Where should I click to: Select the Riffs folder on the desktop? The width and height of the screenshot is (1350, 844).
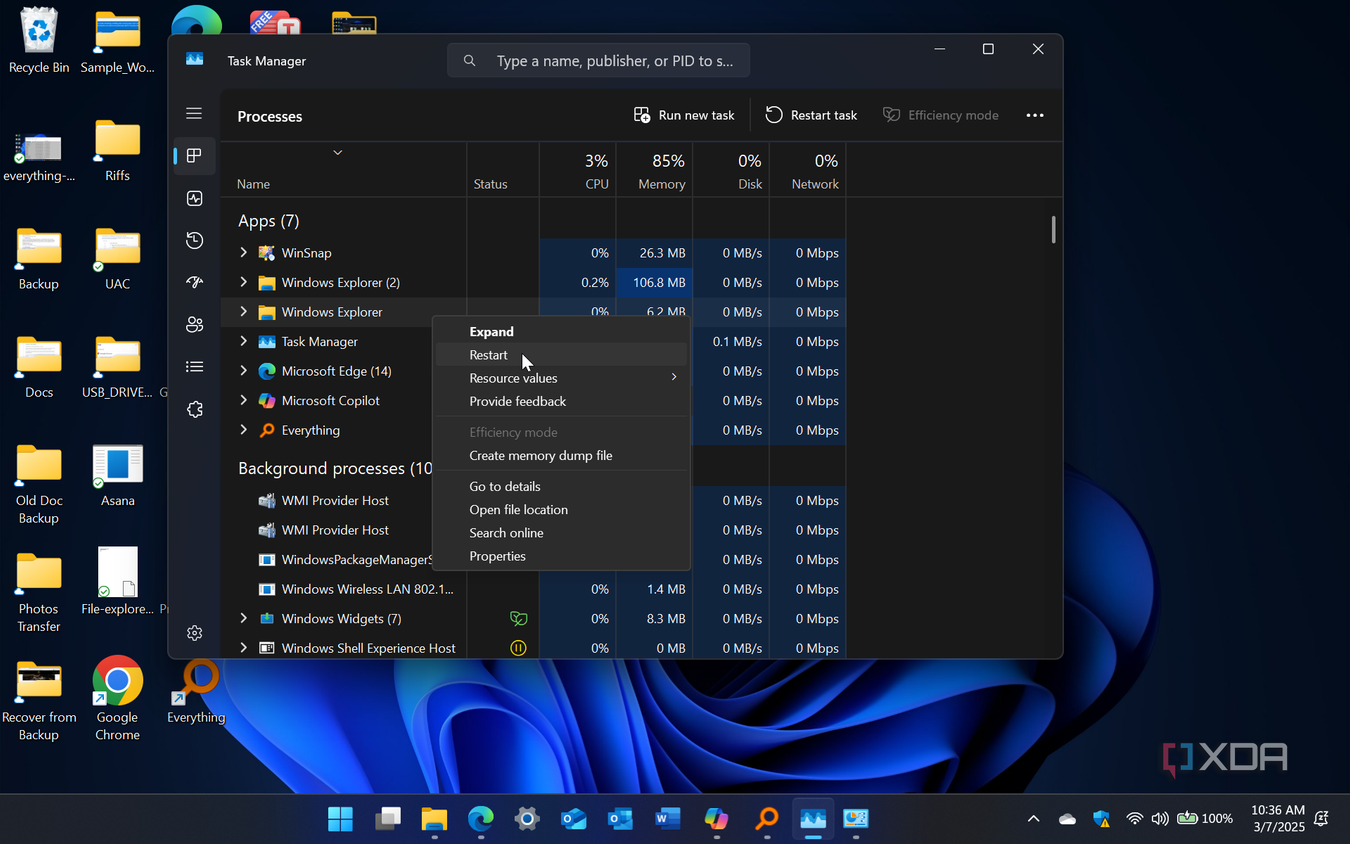117,151
